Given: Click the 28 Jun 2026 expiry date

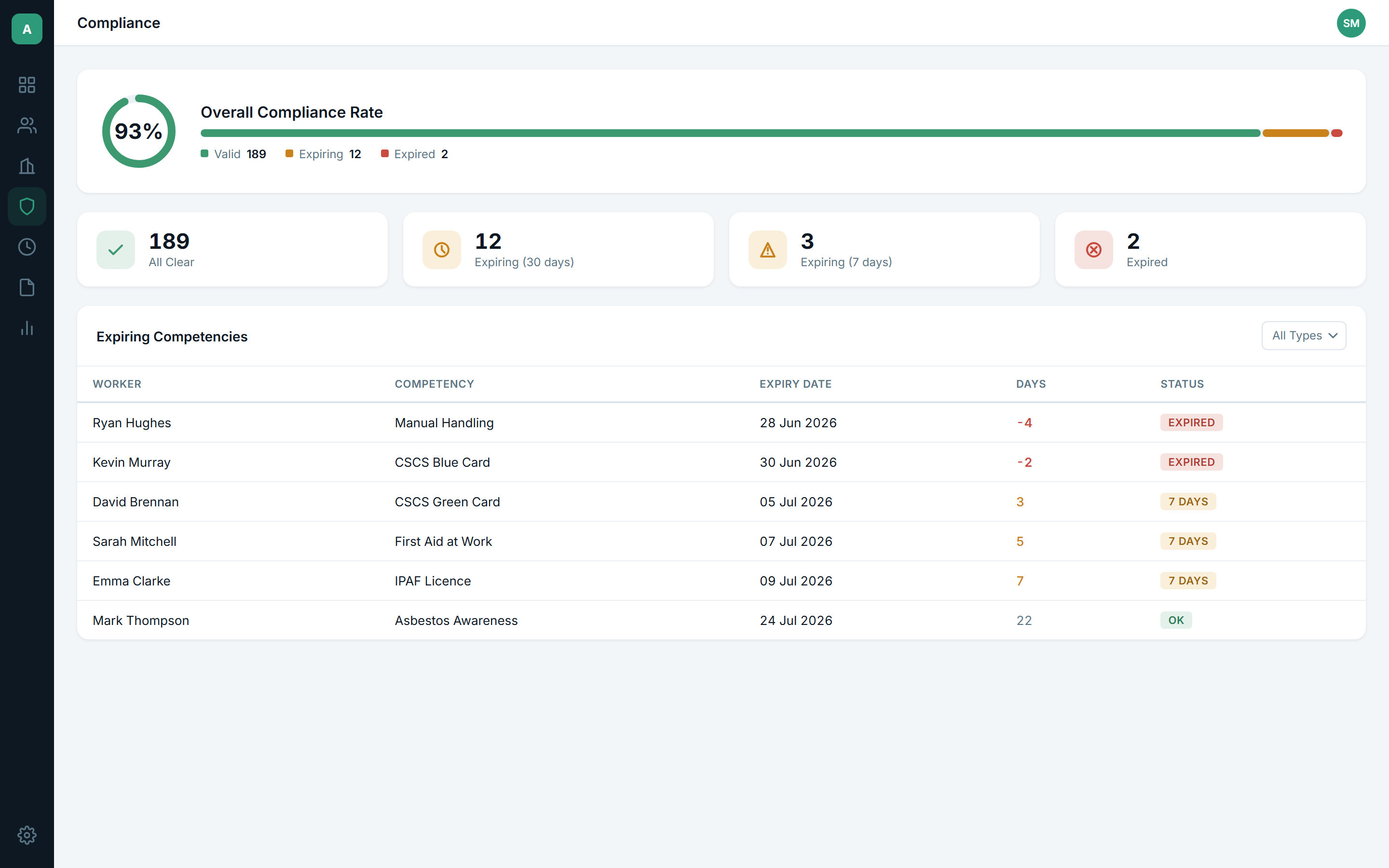Looking at the screenshot, I should pyautogui.click(x=798, y=422).
